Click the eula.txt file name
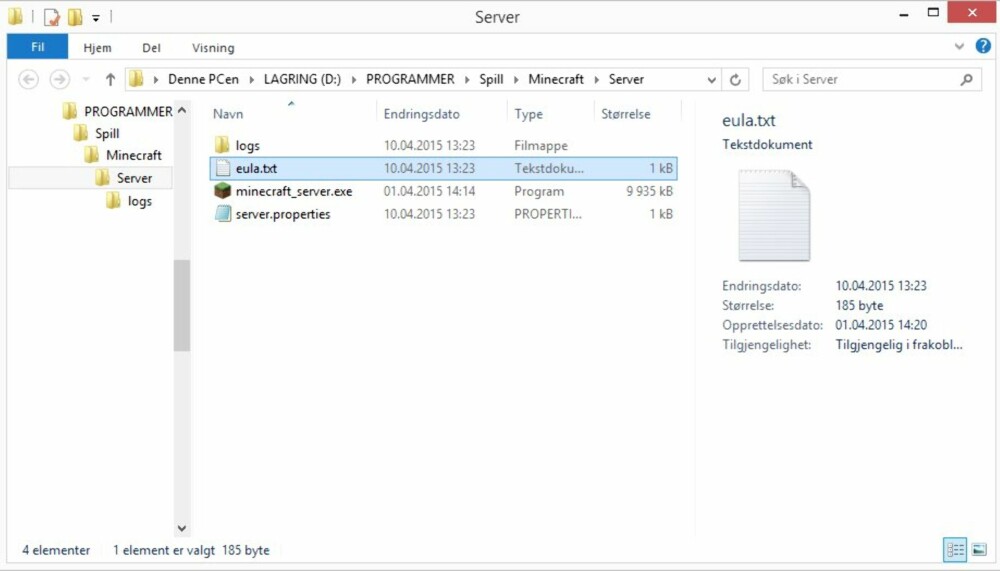The height and width of the screenshot is (571, 1000). click(x=256, y=168)
